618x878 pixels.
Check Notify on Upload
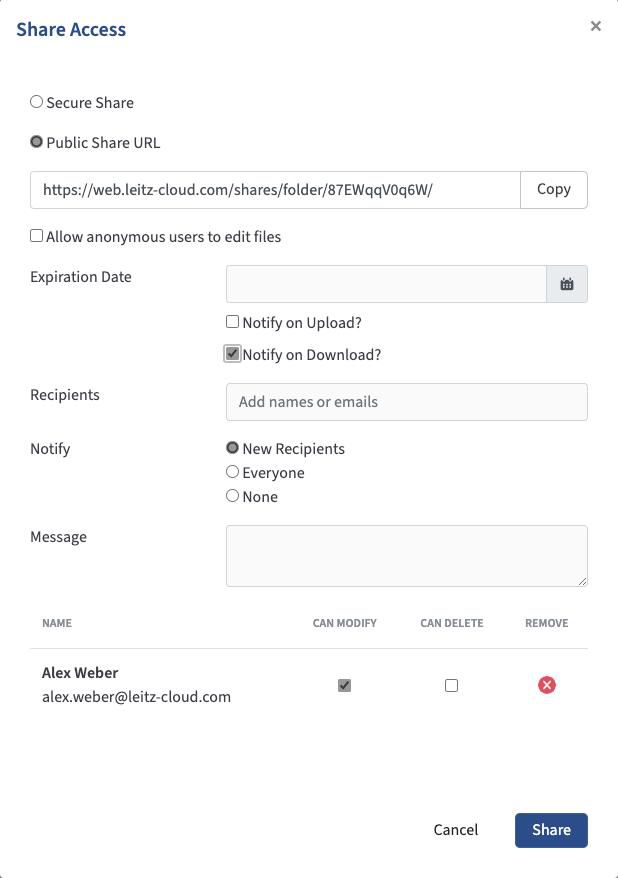pyautogui.click(x=233, y=322)
